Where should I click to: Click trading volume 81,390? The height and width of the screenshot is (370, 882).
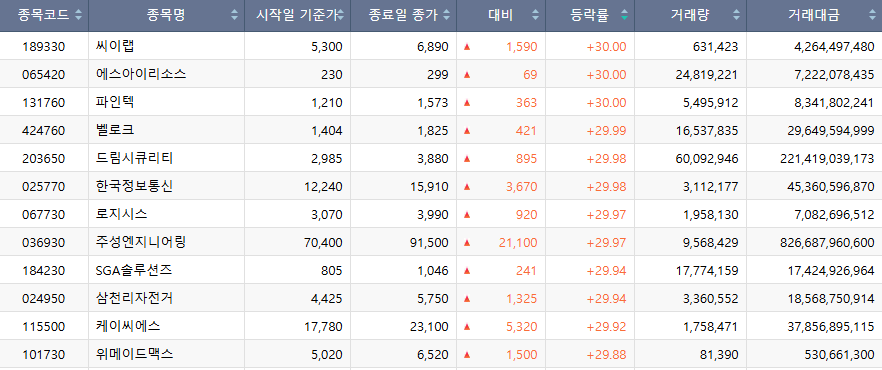tap(718, 355)
